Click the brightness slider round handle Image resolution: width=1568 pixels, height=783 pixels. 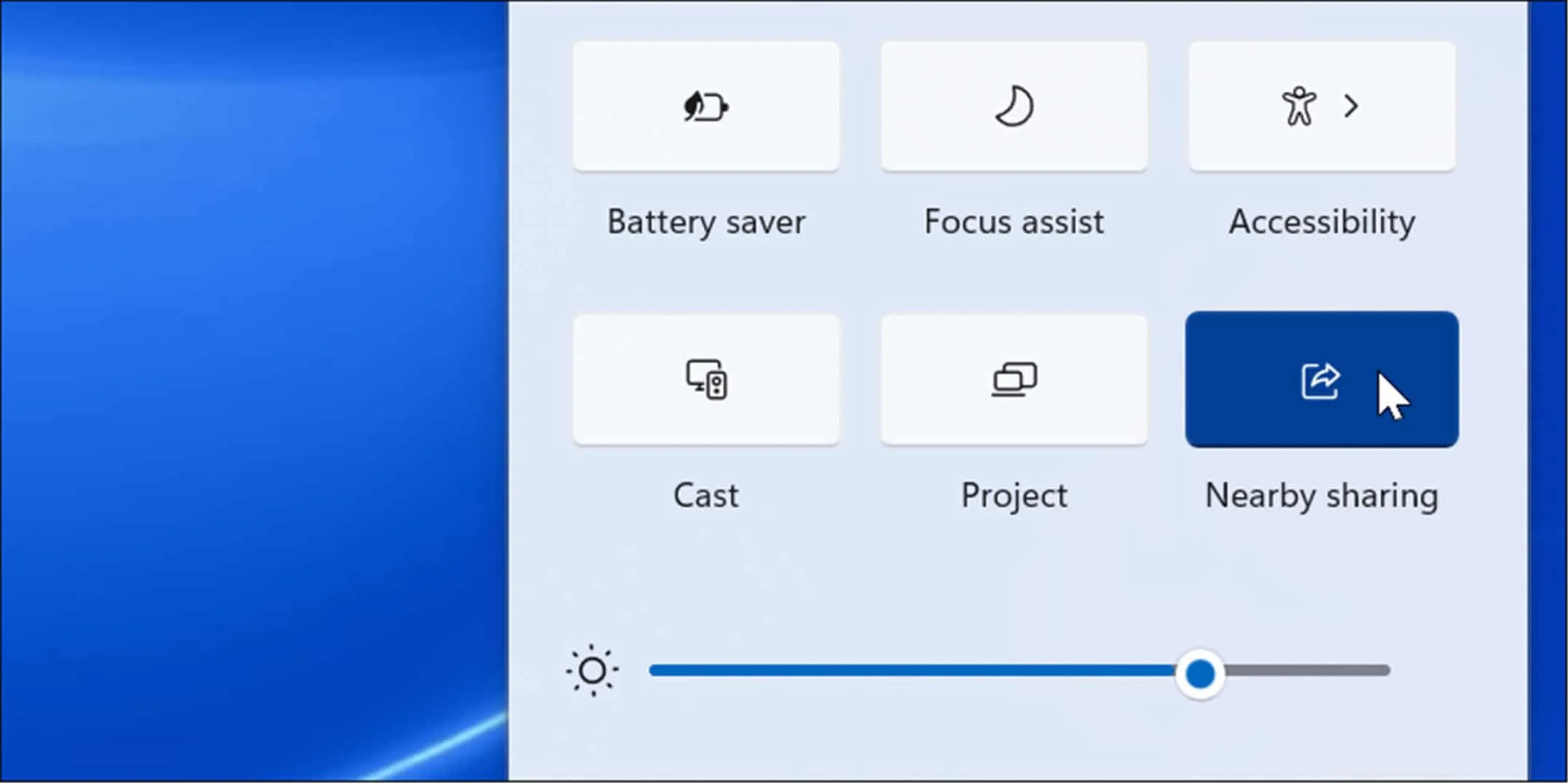pos(1200,673)
